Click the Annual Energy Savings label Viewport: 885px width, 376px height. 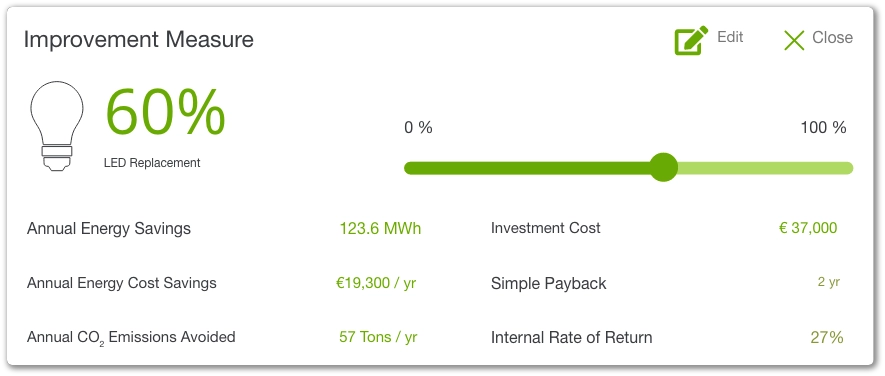pyautogui.click(x=109, y=229)
